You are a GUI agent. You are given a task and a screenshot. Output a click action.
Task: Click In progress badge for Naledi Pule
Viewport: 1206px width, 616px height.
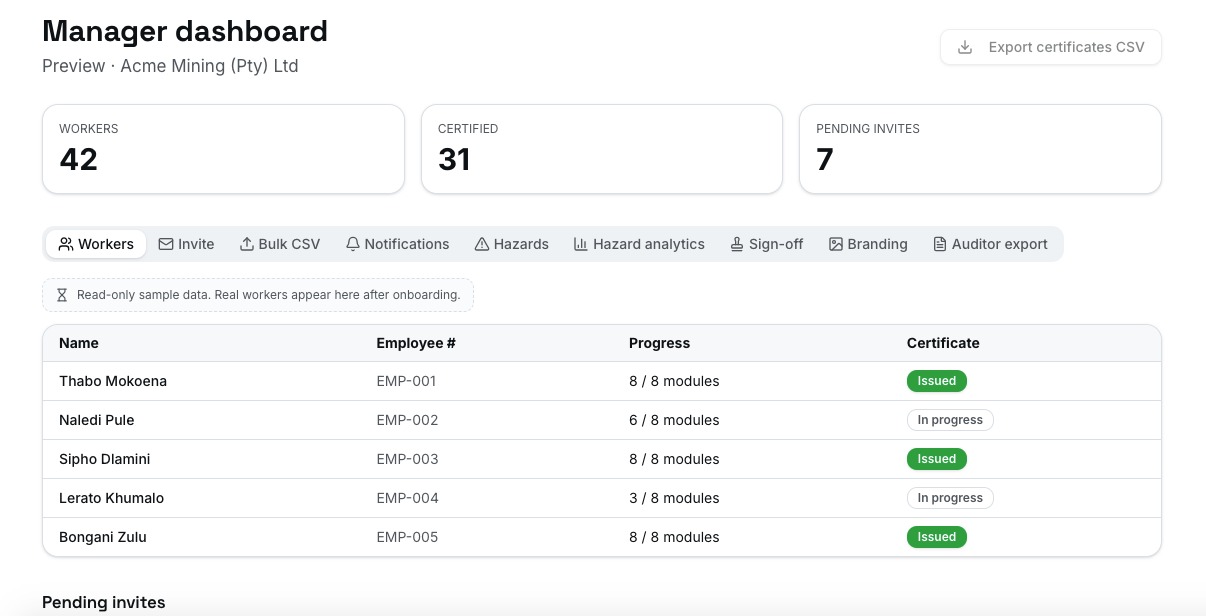pyautogui.click(x=950, y=420)
